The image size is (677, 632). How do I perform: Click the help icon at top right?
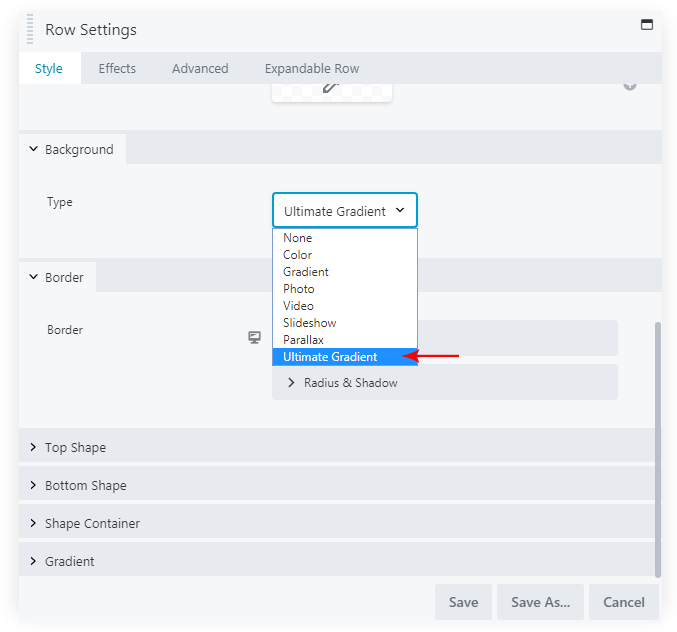(x=630, y=85)
